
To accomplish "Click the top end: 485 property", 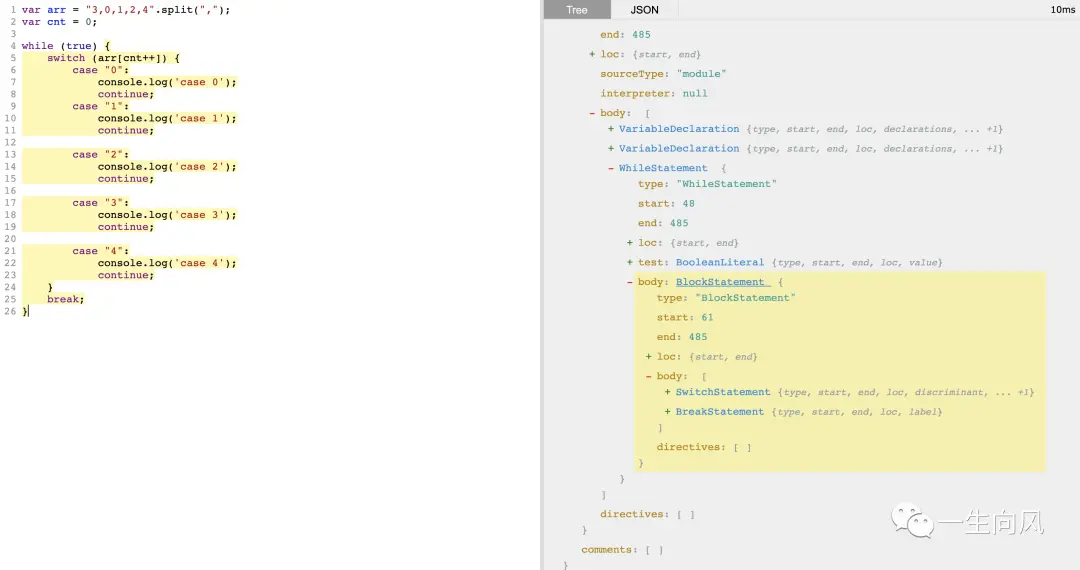I will coord(625,34).
